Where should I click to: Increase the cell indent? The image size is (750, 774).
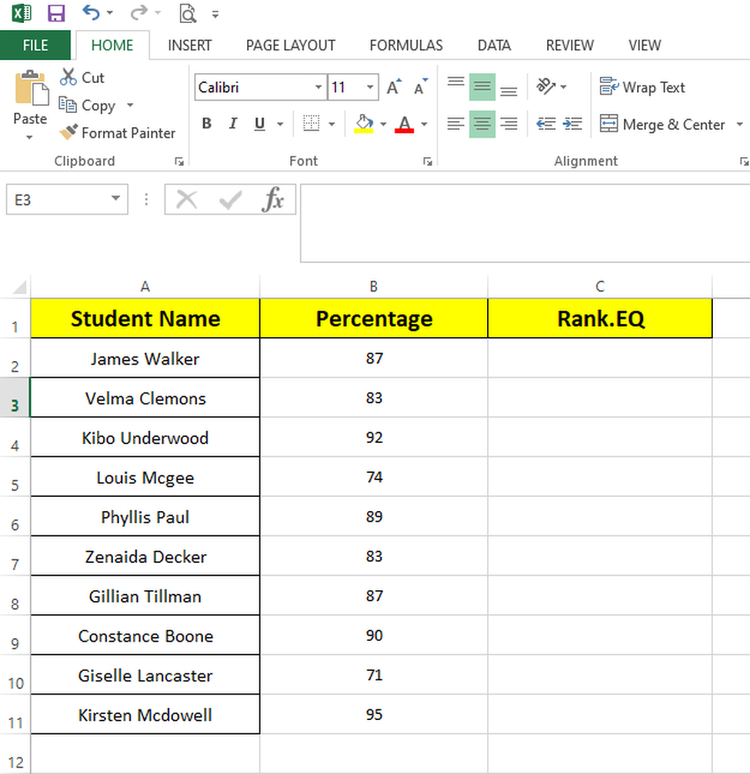(572, 123)
